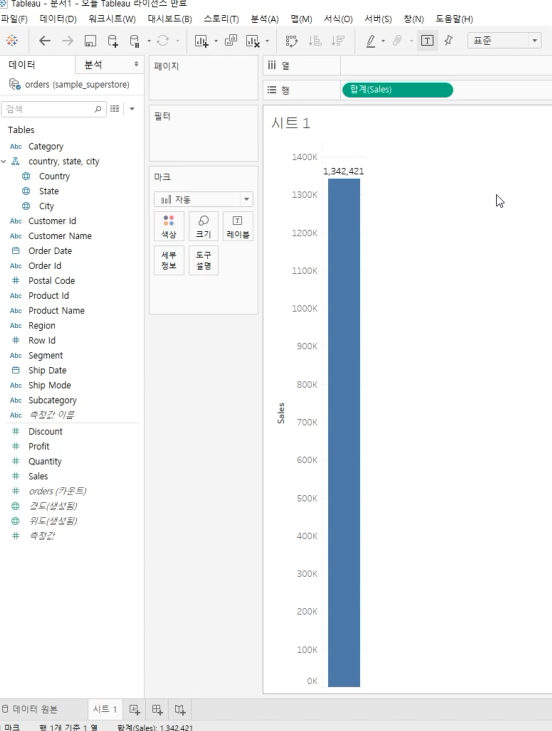Click the save disk icon
Viewport: 552px width, 731px height.
tap(90, 41)
